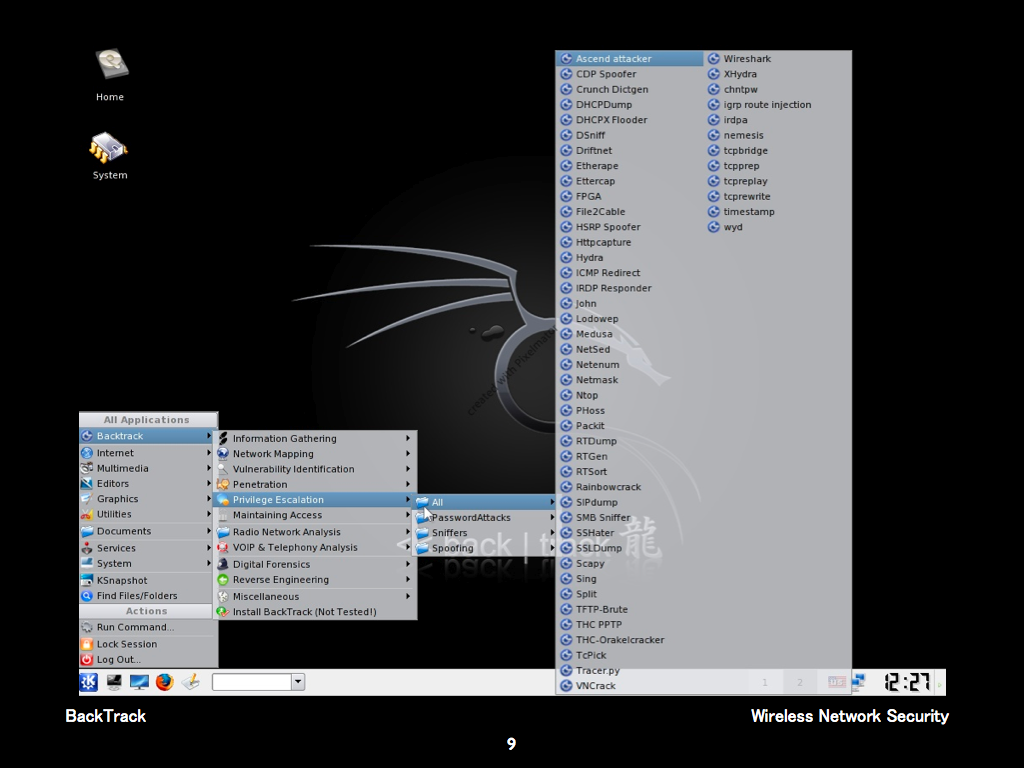Click Lock Session action
Viewport: 1024px width, 768px height.
pyautogui.click(x=127, y=644)
